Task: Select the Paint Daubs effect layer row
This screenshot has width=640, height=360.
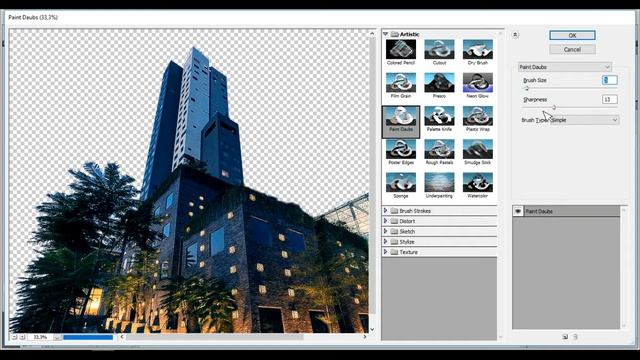Action: click(566, 211)
